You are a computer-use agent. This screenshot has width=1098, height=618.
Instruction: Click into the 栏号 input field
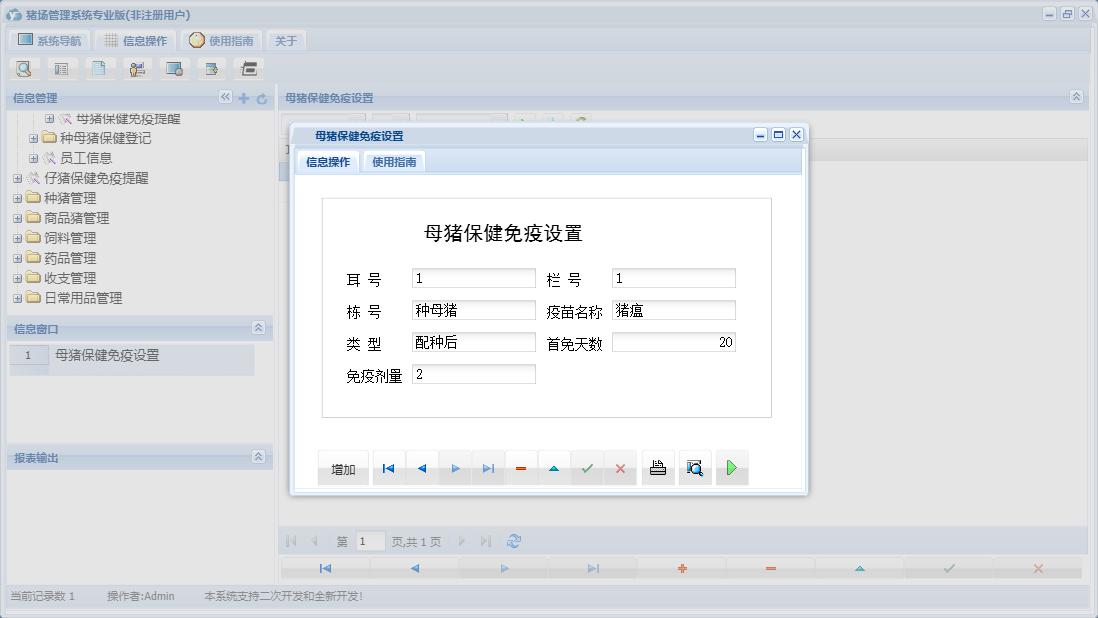674,279
